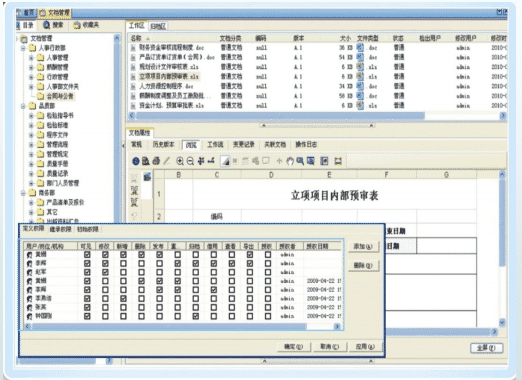Click the 应用 button
The image size is (522, 380).
(365, 347)
